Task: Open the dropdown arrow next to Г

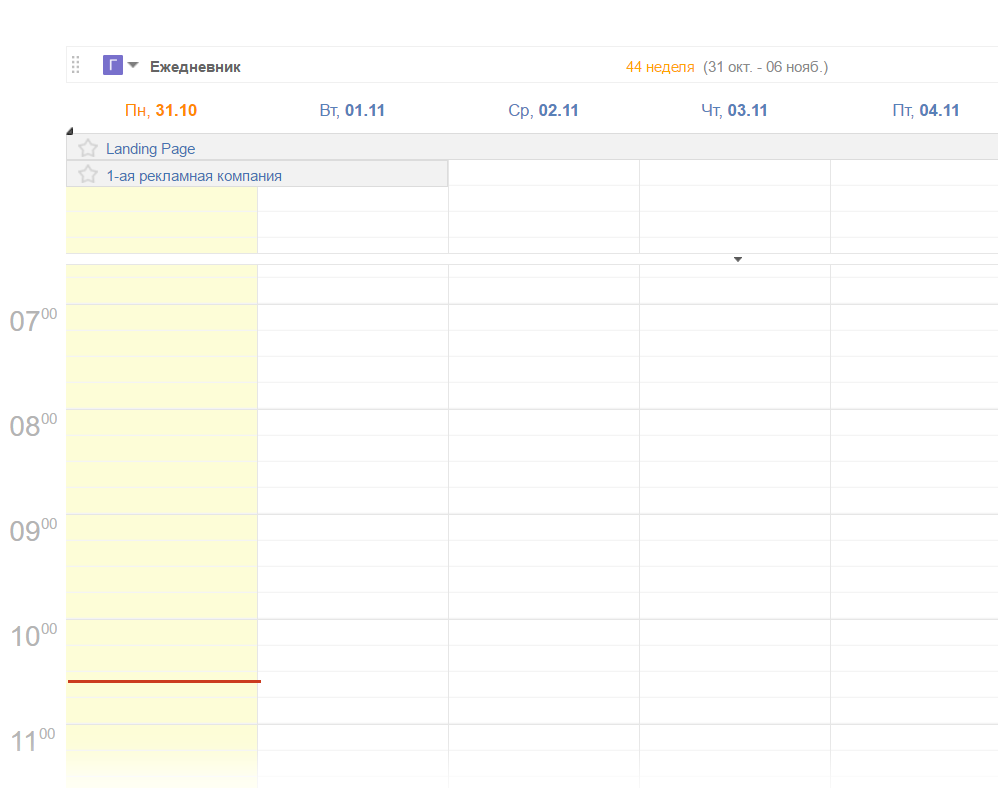Action: (133, 65)
